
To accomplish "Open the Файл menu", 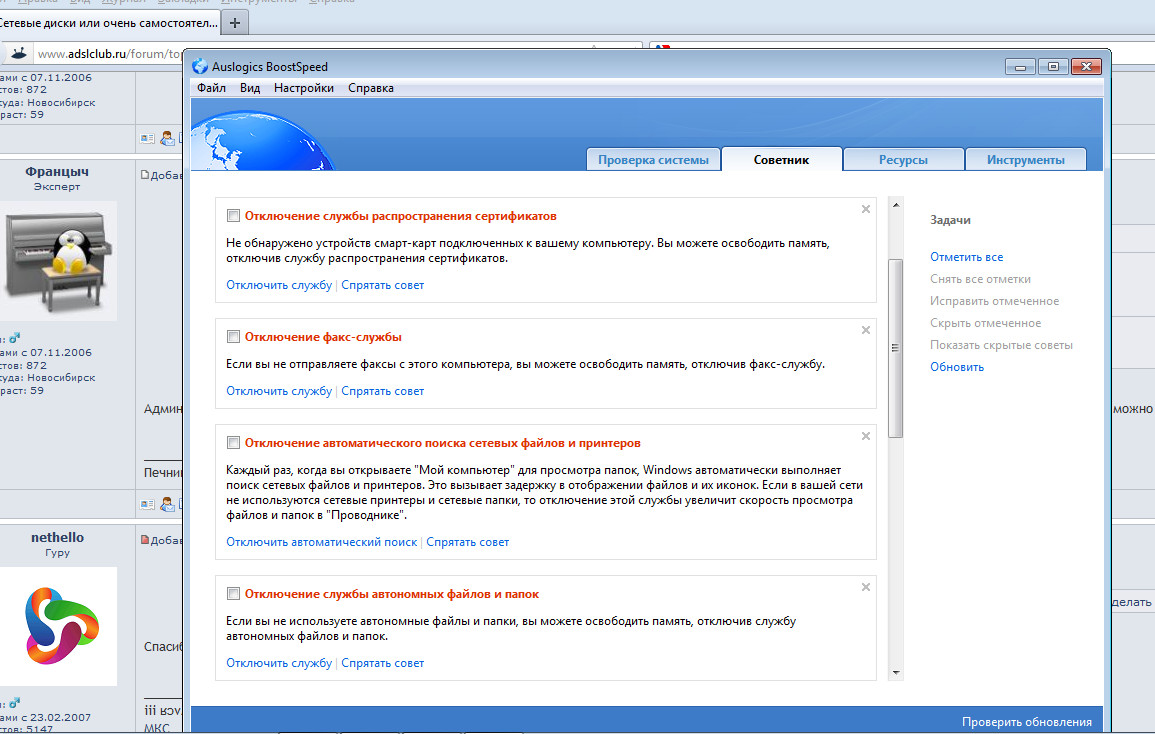I will click(x=211, y=88).
